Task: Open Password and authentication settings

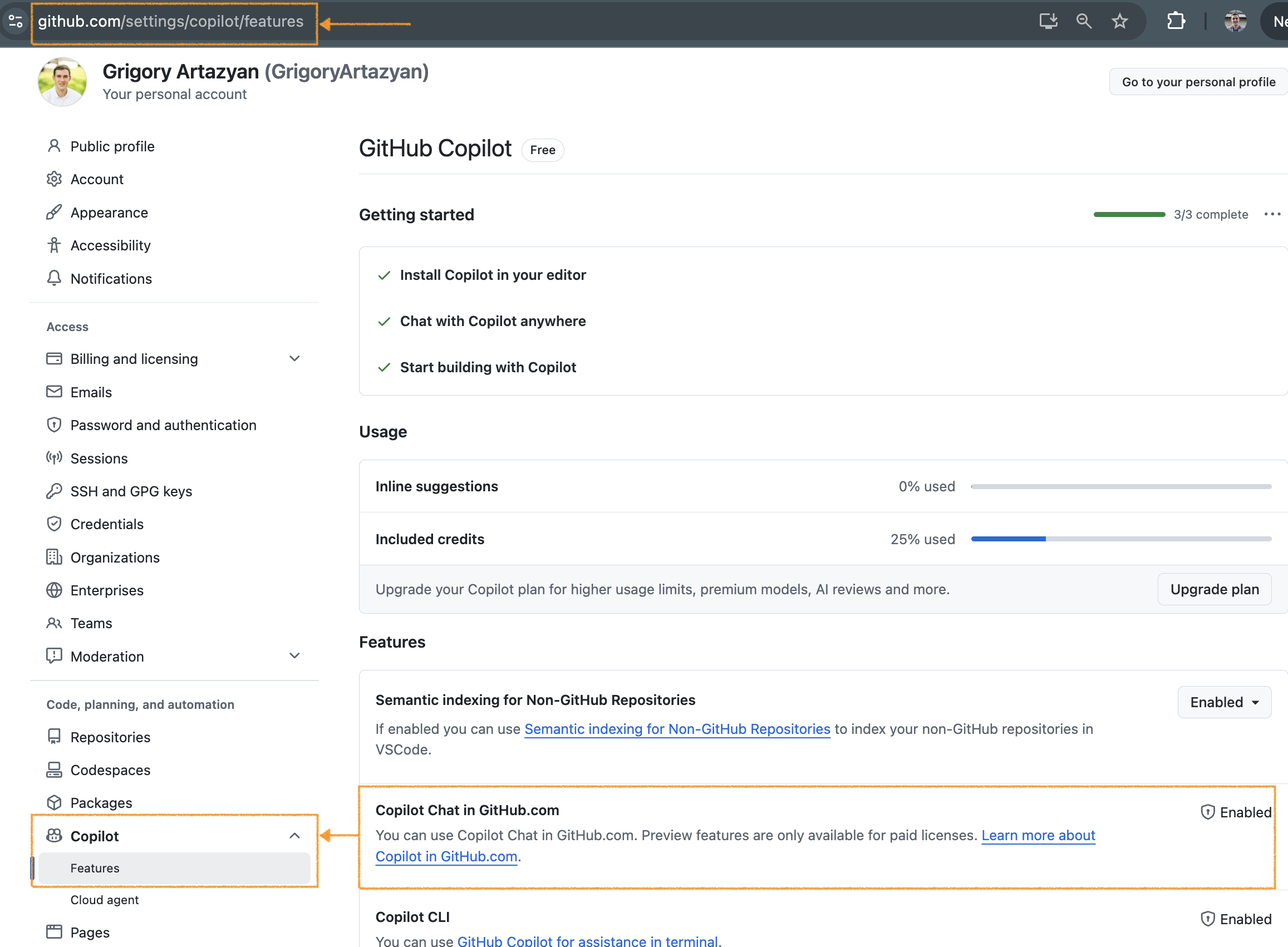Action: [164, 425]
